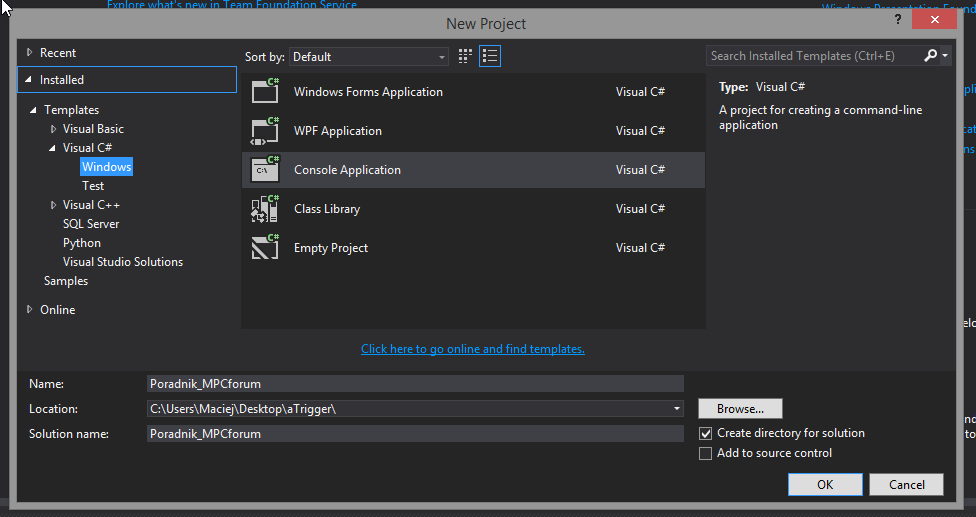Click the Console Application template icon
This screenshot has width=976, height=517.
click(266, 169)
